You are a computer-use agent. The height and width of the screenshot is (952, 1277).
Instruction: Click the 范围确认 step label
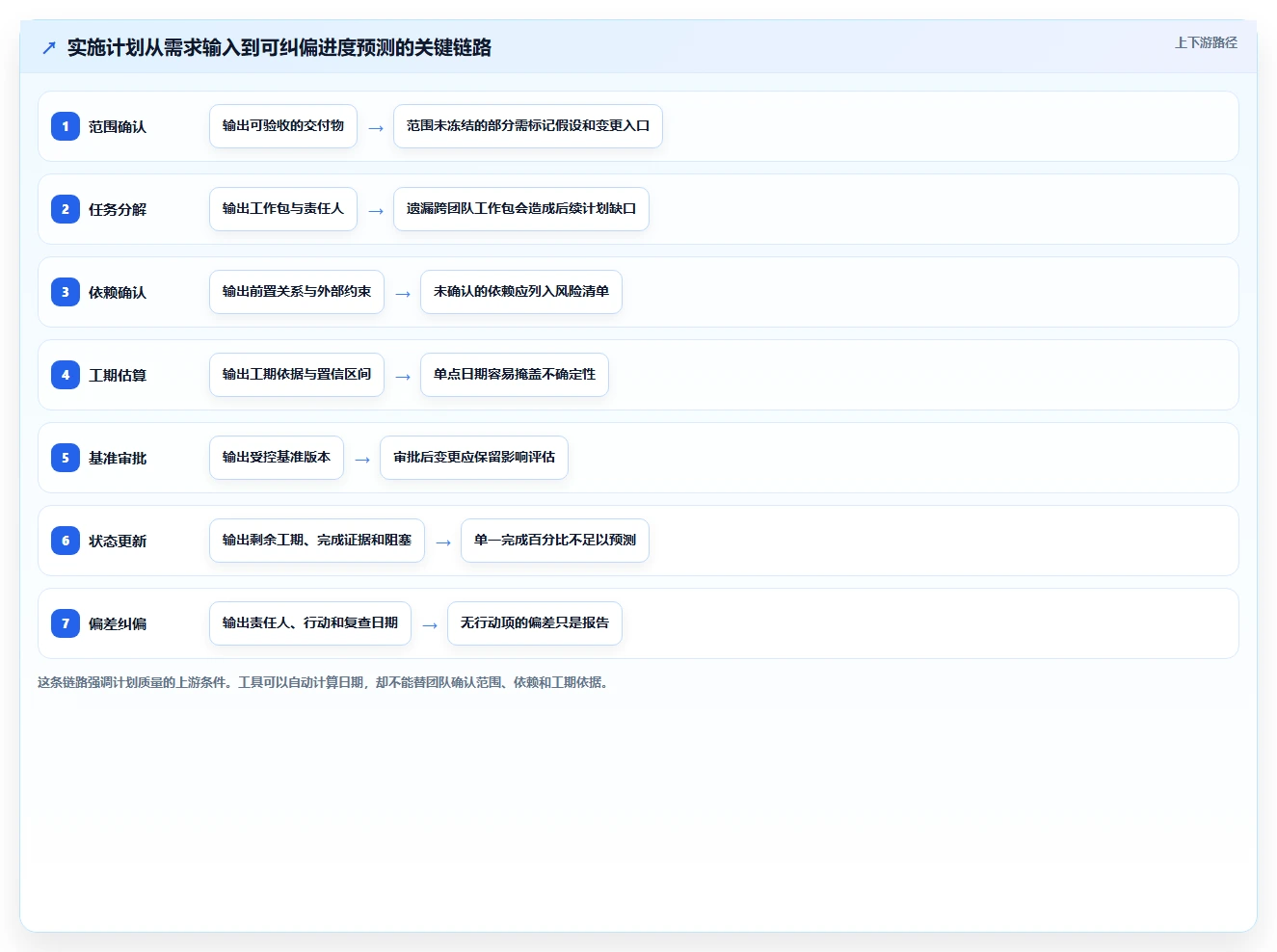coord(118,126)
